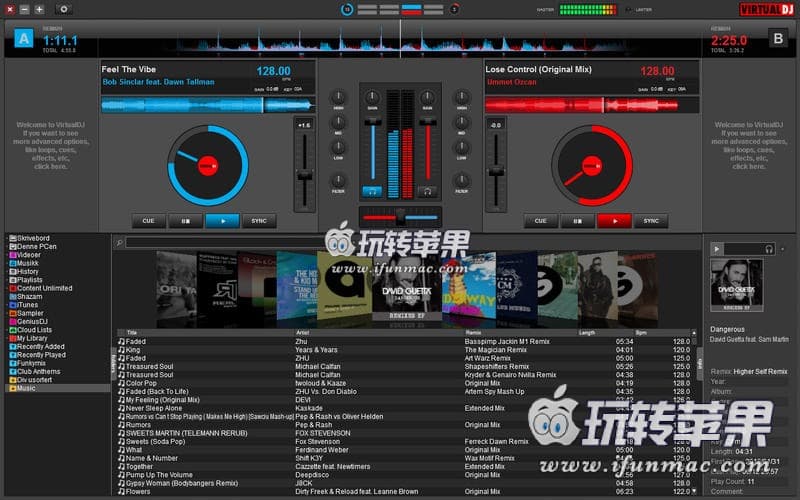Open Playlists in sidebar
Image resolution: width=800 pixels, height=500 pixels.
click(x=30, y=280)
